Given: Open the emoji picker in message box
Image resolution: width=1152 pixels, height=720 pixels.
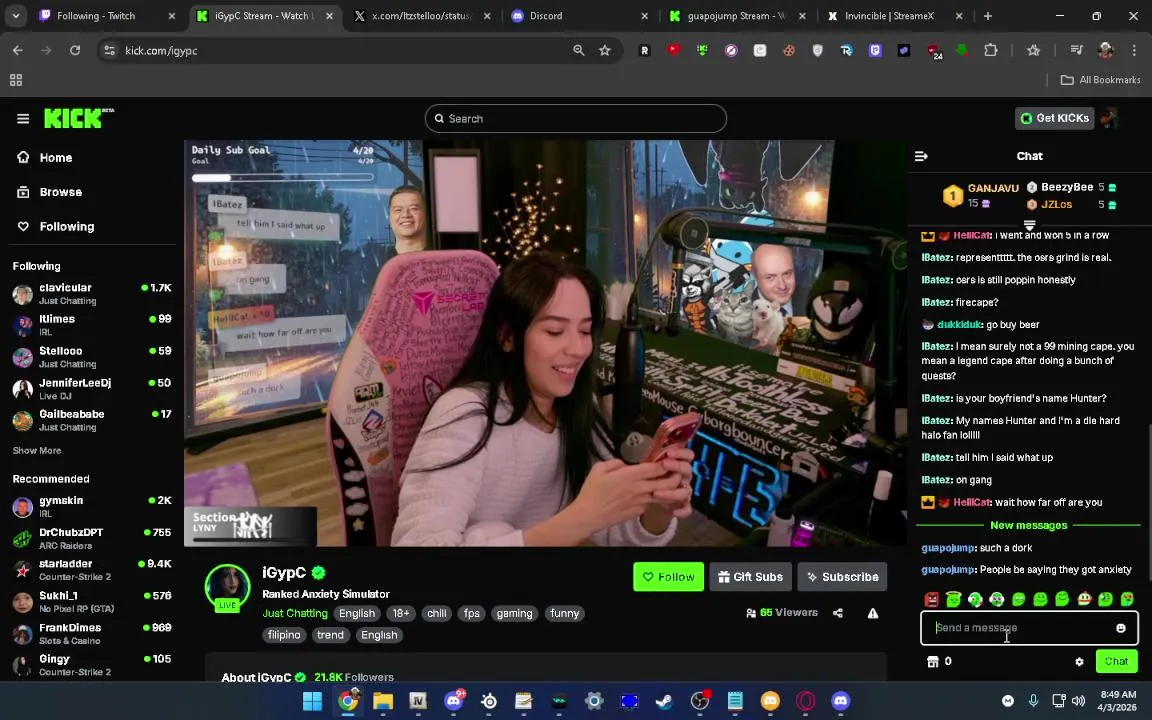Looking at the screenshot, I should tap(1120, 628).
